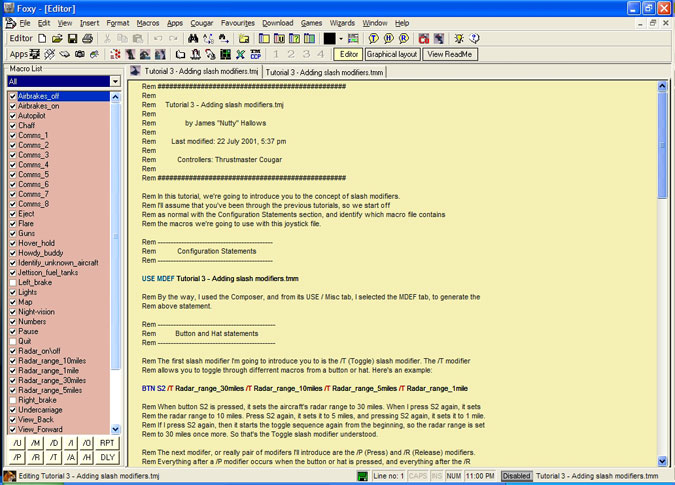The width and height of the screenshot is (675, 485).
Task: Click the /H modifier button
Action: 87,457
